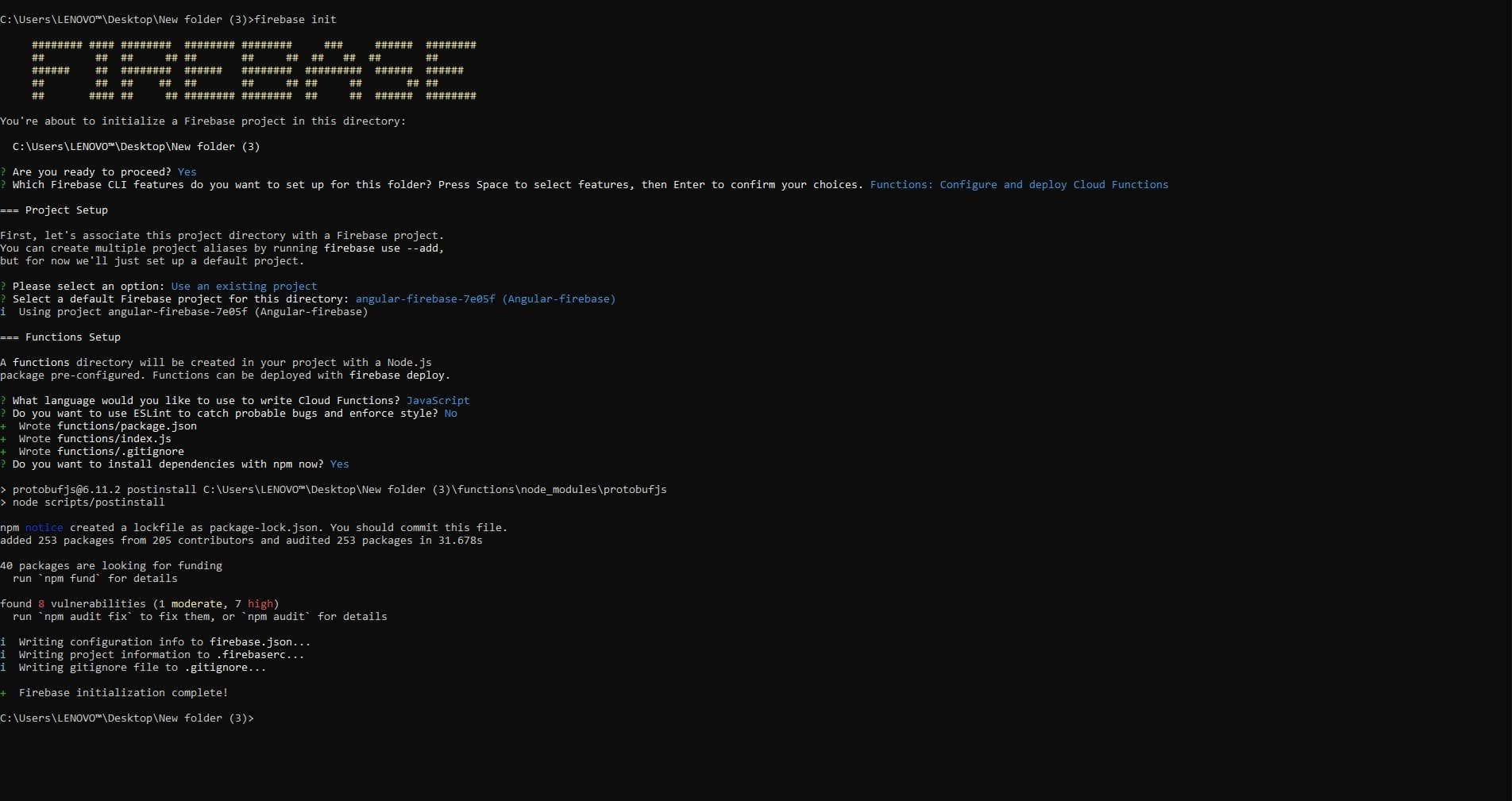Viewport: 1512px width, 801px height.
Task: Click 'Yes' for installing npm dependencies
Action: coord(339,464)
